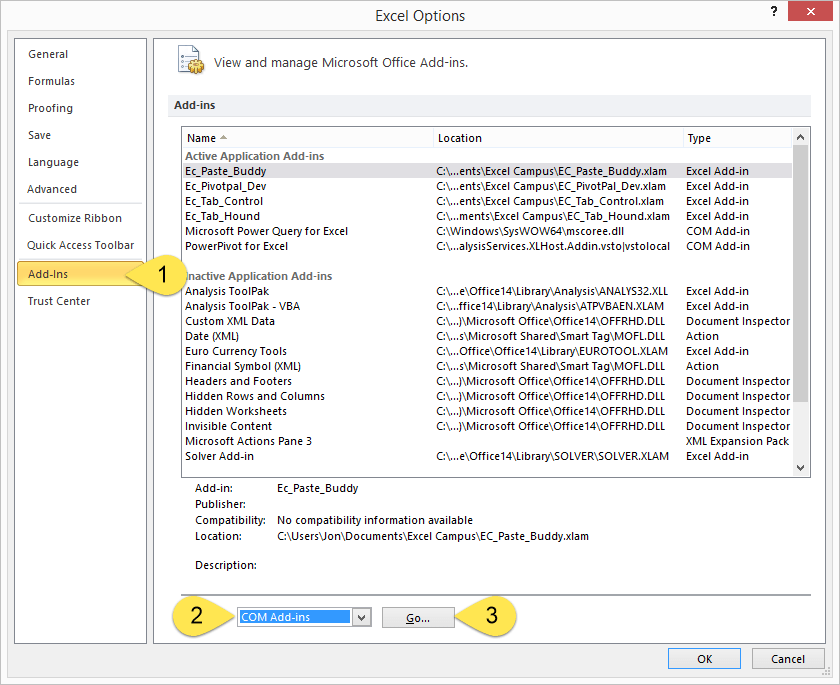Go to Customize Ribbon settings
Screen dimensions: 840x685
(x=75, y=218)
